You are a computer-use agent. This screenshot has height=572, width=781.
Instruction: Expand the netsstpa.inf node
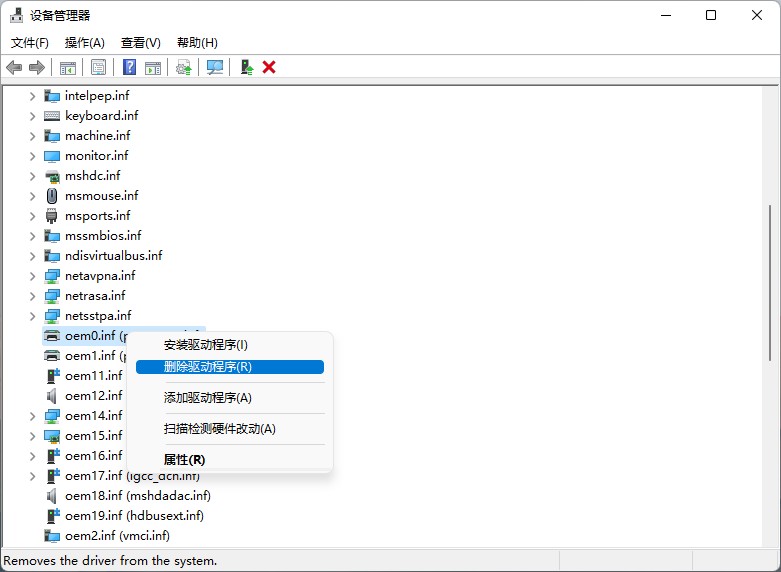click(32, 316)
